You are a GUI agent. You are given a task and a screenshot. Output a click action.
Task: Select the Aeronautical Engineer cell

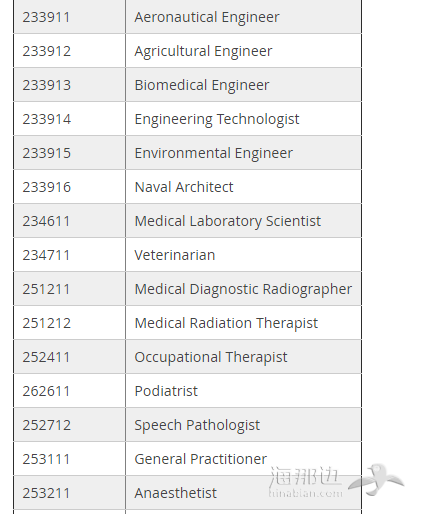244,17
